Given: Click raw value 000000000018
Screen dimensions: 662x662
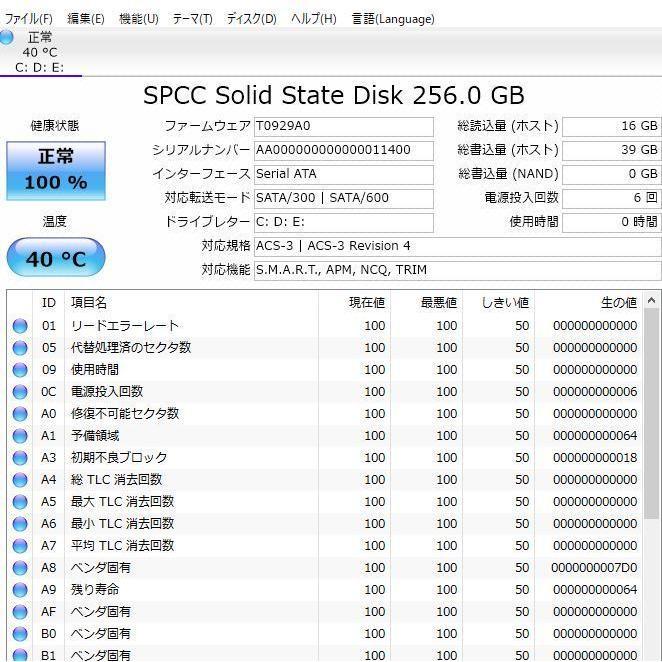Looking at the screenshot, I should point(595,458).
